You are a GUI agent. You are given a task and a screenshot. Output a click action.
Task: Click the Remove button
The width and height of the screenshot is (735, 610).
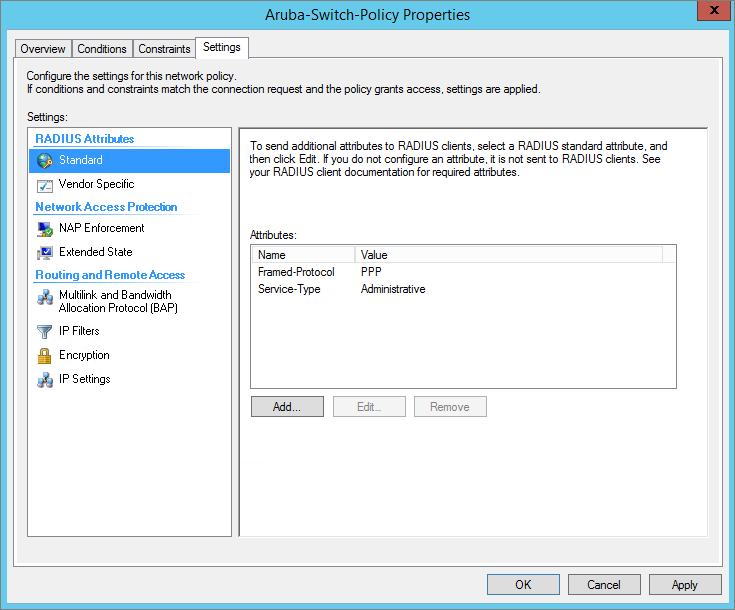point(450,407)
